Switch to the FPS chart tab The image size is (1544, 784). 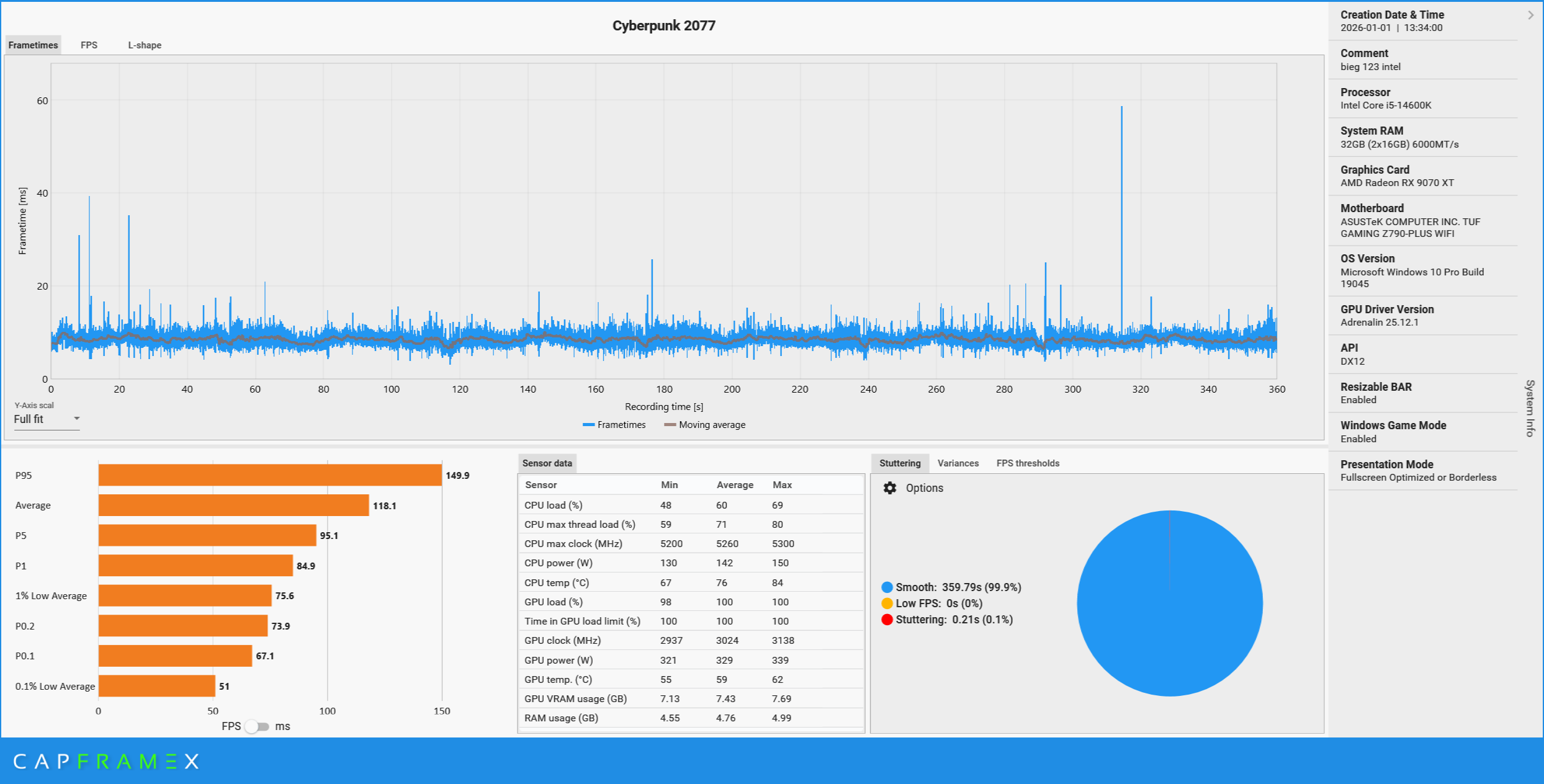[89, 45]
